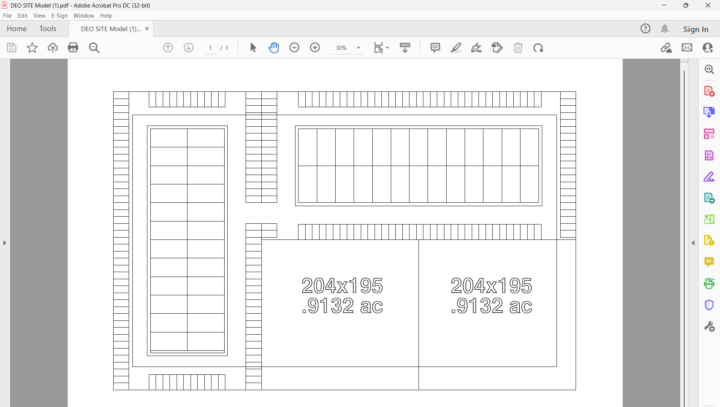The image size is (720, 407).
Task: Zoom in with the plus circle icon
Action: [315, 48]
